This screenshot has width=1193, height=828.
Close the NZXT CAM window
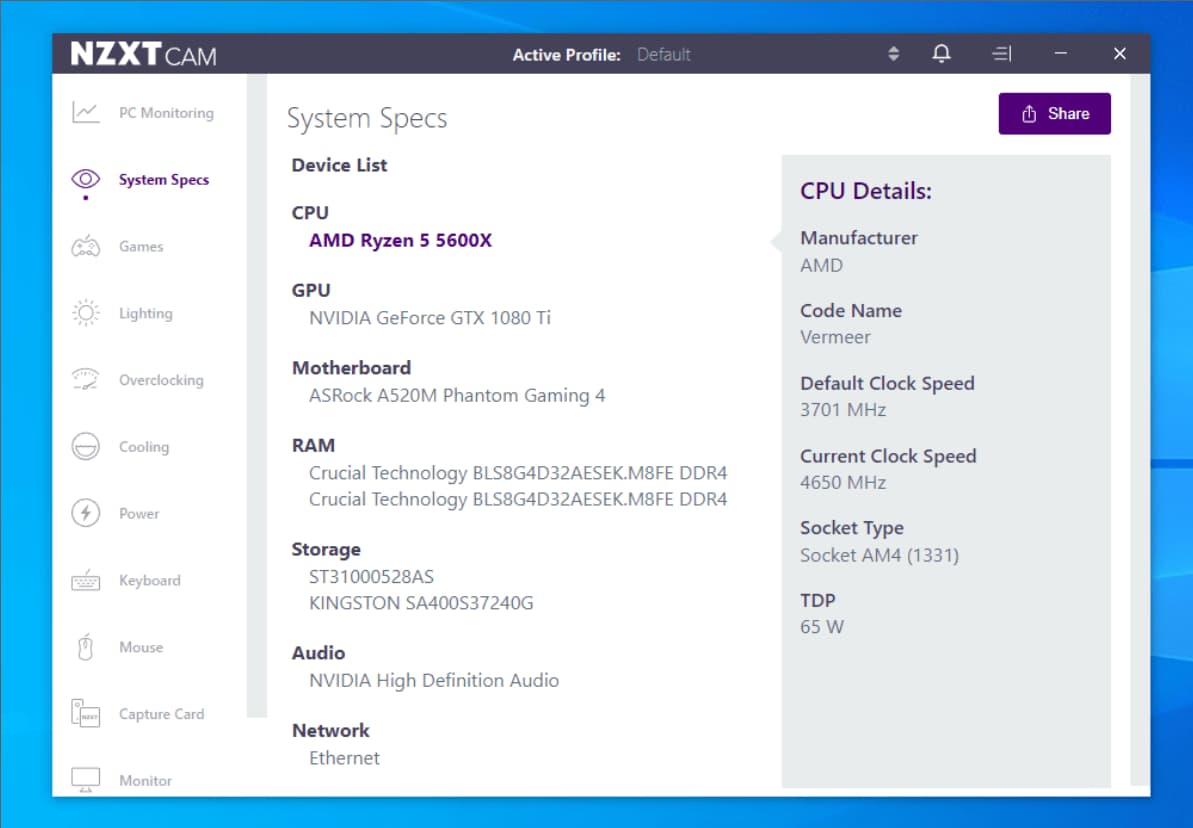click(x=1119, y=53)
